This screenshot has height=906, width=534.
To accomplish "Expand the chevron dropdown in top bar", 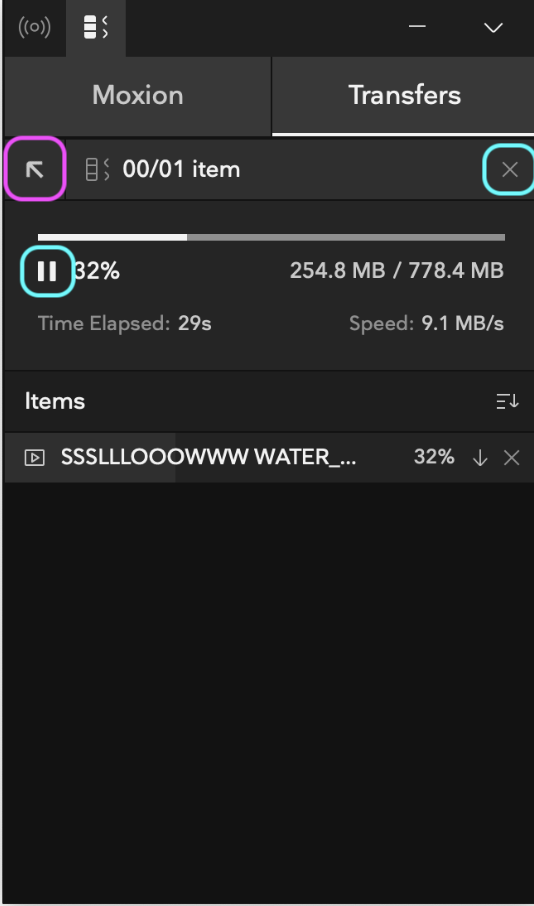I will tap(493, 28).
